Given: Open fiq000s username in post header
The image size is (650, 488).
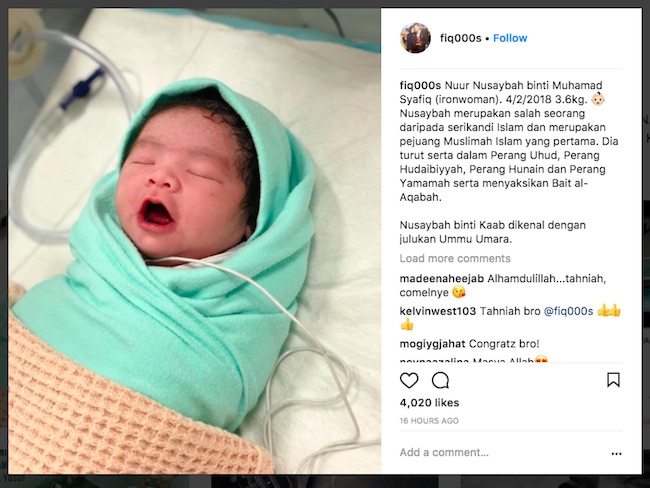Looking at the screenshot, I should pos(461,38).
